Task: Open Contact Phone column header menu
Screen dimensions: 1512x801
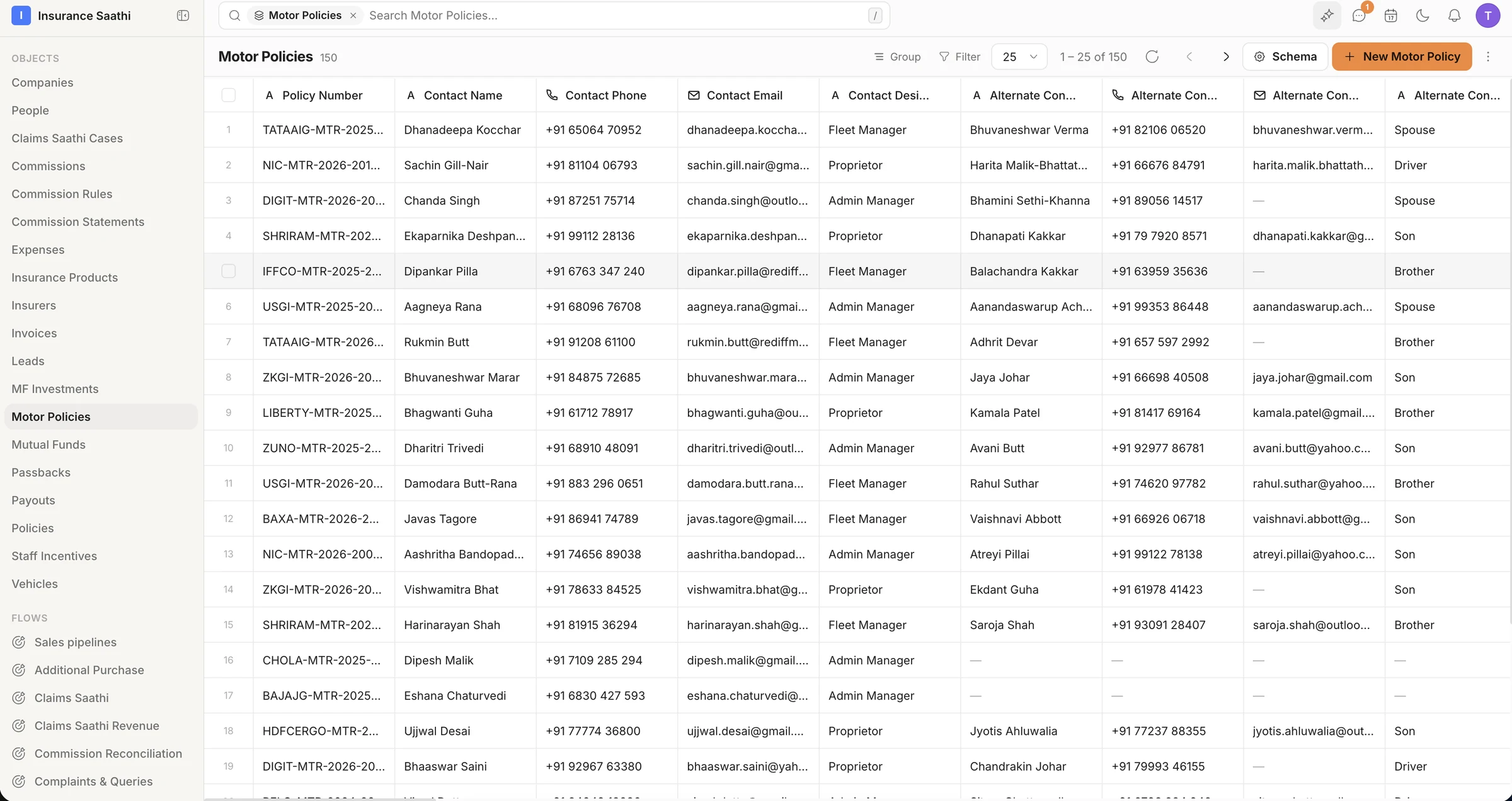Action: click(607, 95)
